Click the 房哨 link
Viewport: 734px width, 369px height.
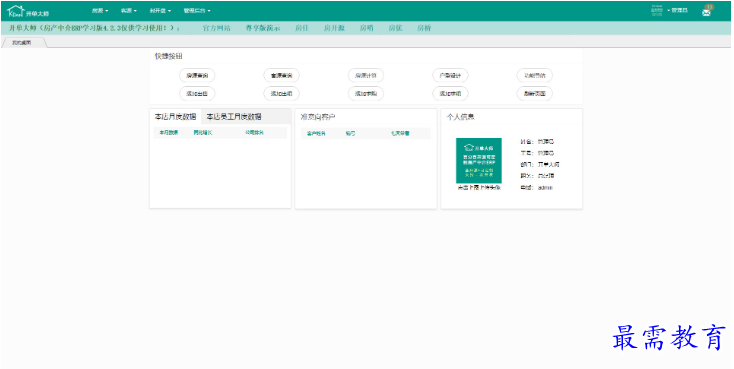[x=367, y=28]
